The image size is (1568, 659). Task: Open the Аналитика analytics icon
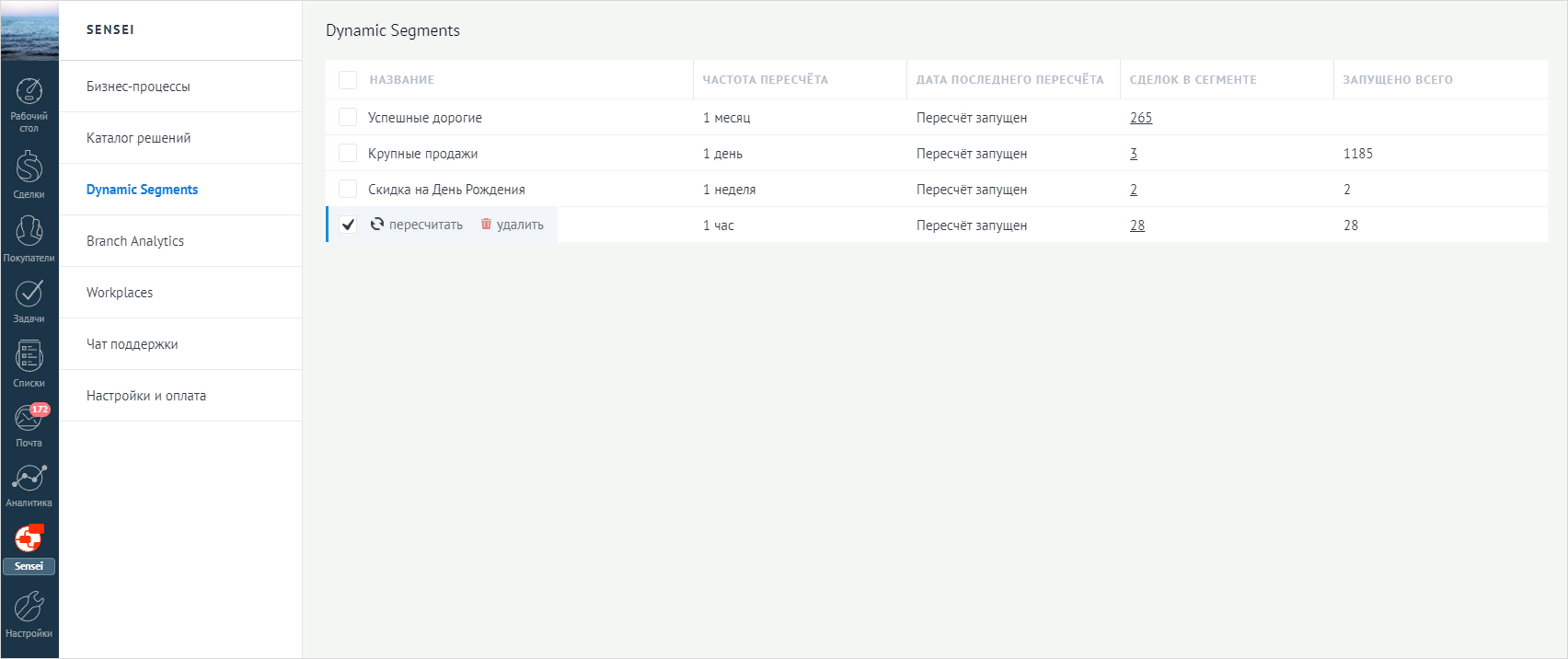29,478
